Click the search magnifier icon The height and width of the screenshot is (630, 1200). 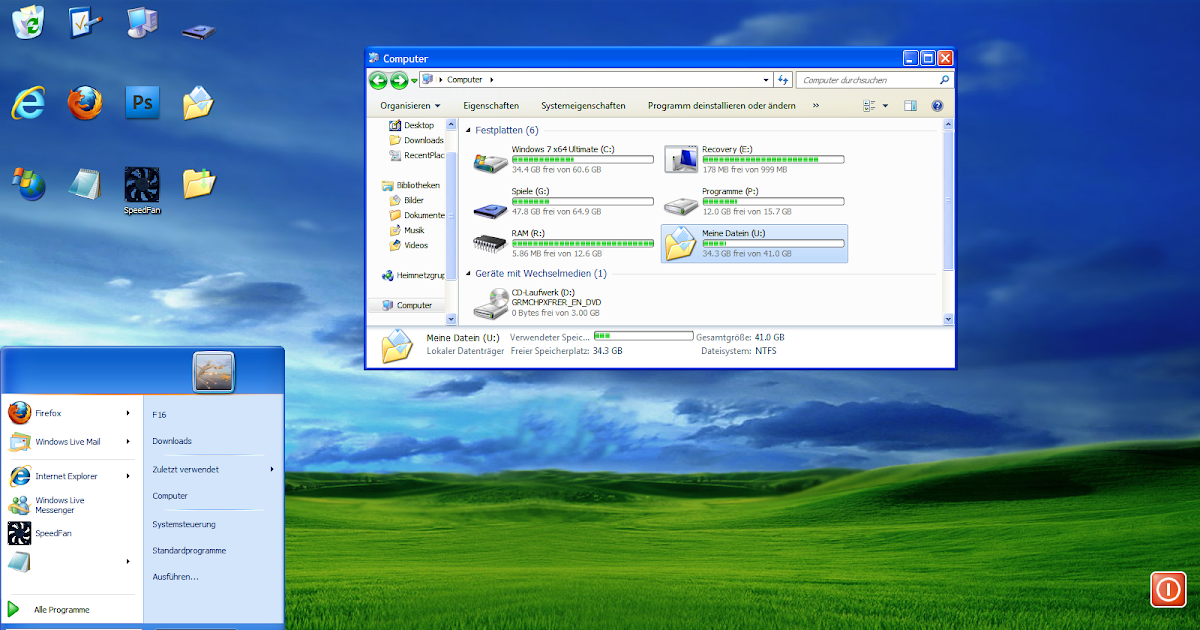[x=944, y=80]
